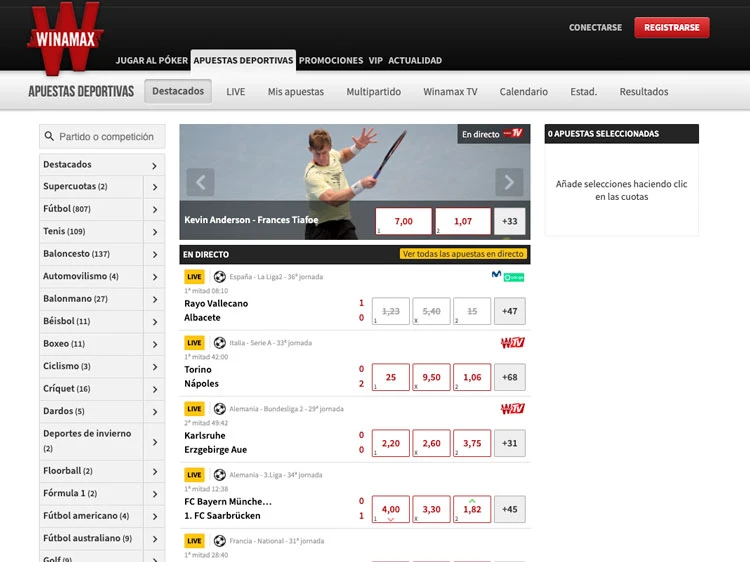The width and height of the screenshot is (750, 562).
Task: Show next banner slide
Action: tap(509, 182)
